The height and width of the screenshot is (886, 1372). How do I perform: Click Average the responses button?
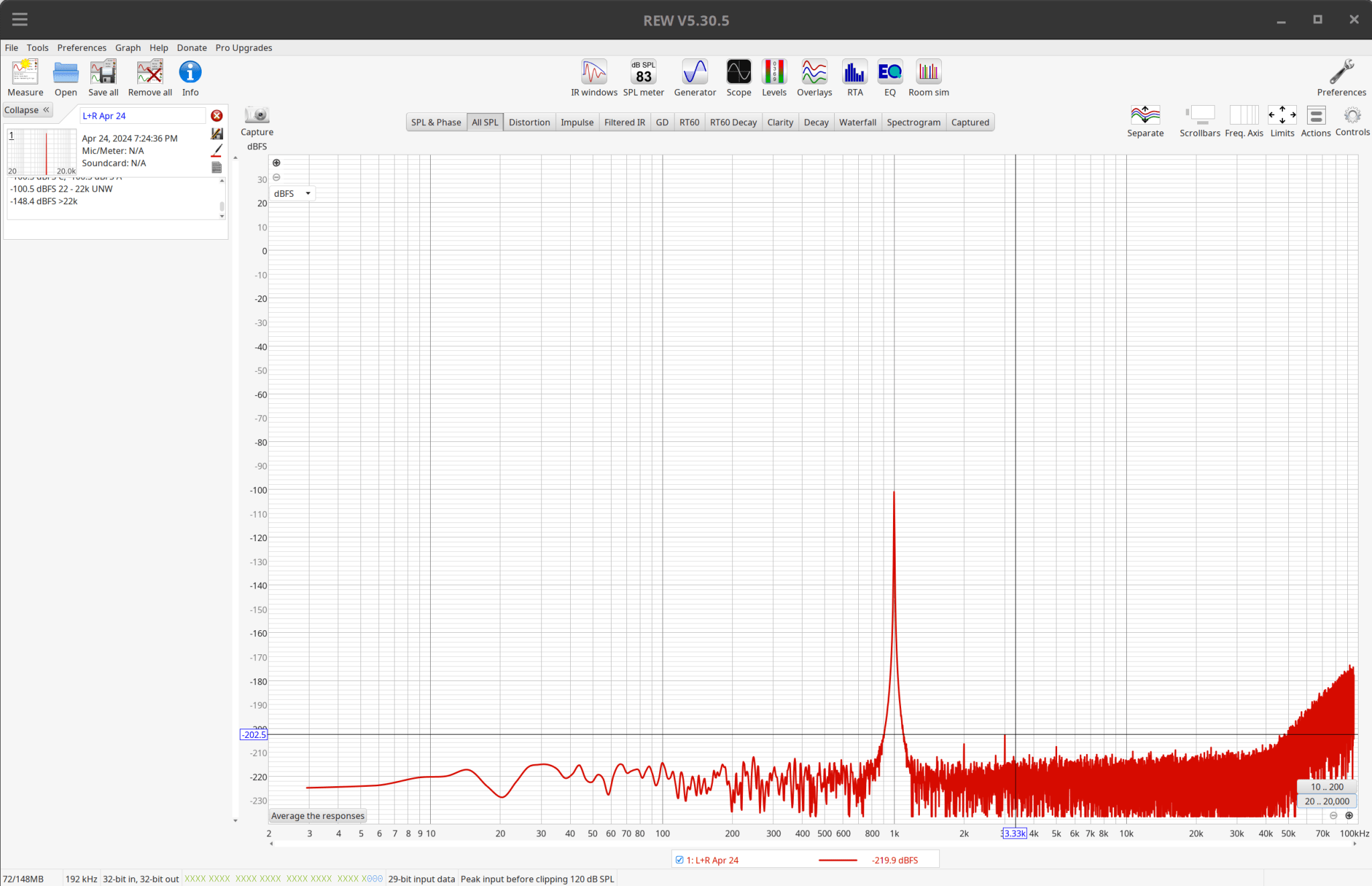click(x=318, y=816)
